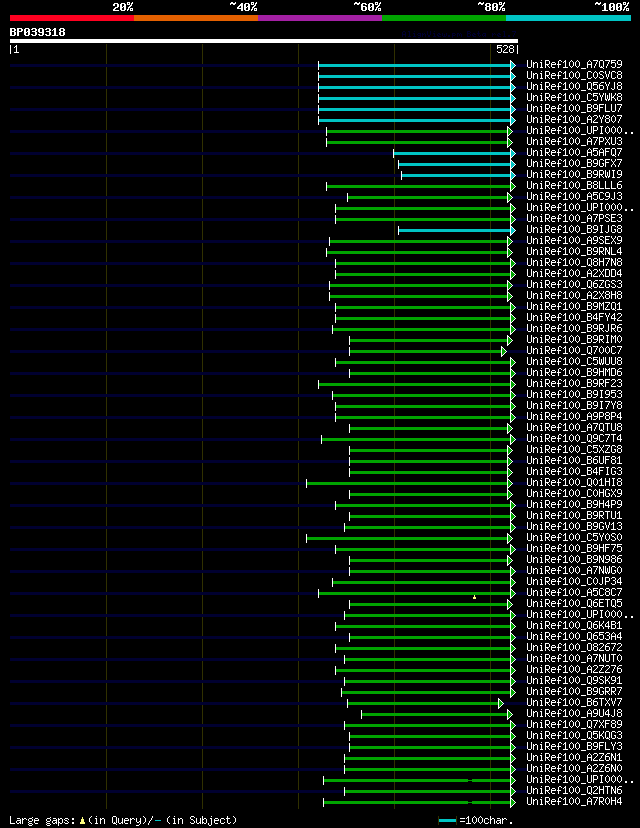Open the UniRef100_B4FY42 sequence label
Viewport: 640px width, 828px height.
point(574,317)
